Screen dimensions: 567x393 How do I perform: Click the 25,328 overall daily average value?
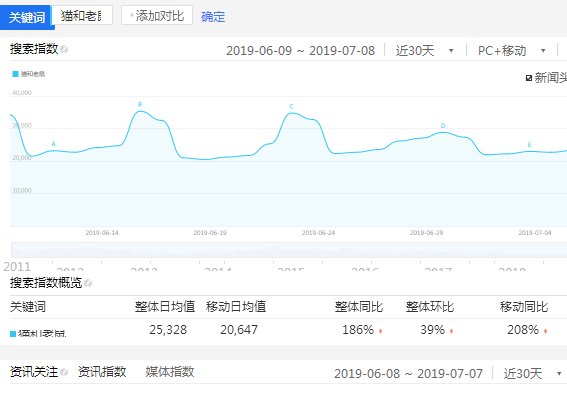point(168,330)
